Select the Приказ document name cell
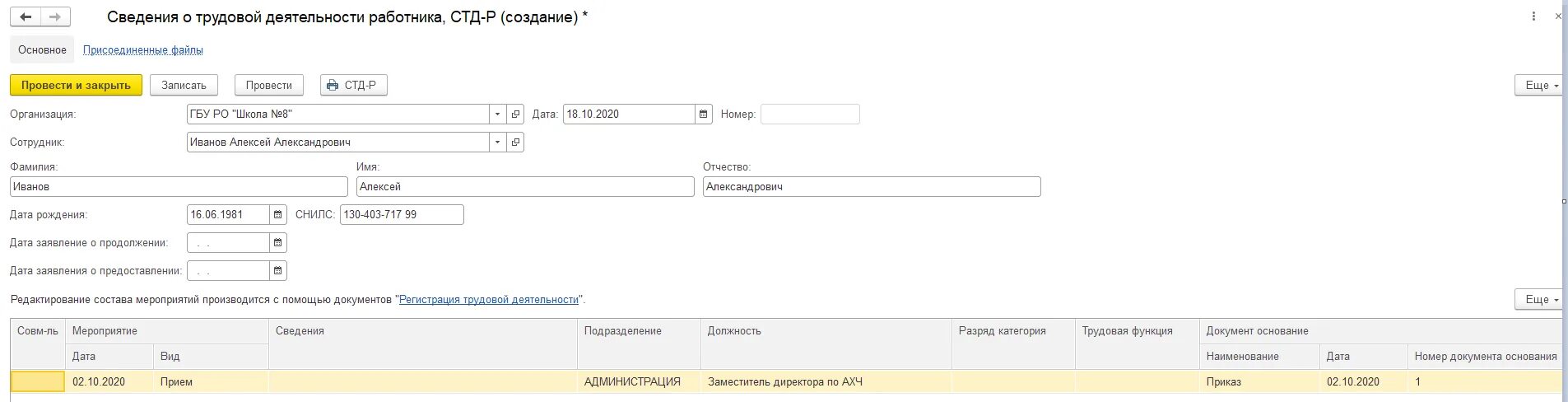Image resolution: width=1568 pixels, height=402 pixels. pos(1260,381)
